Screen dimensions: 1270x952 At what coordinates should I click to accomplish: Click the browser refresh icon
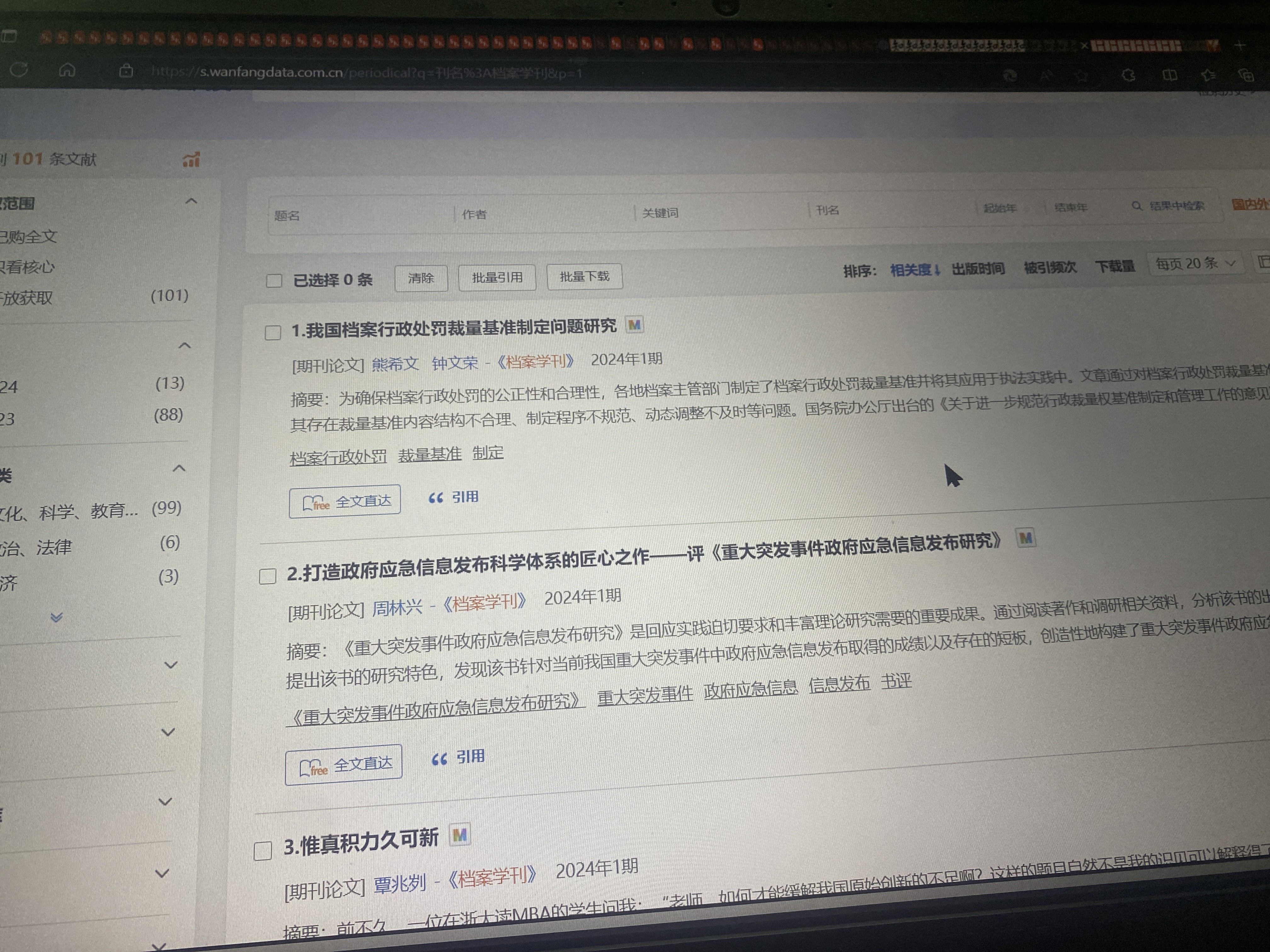19,70
